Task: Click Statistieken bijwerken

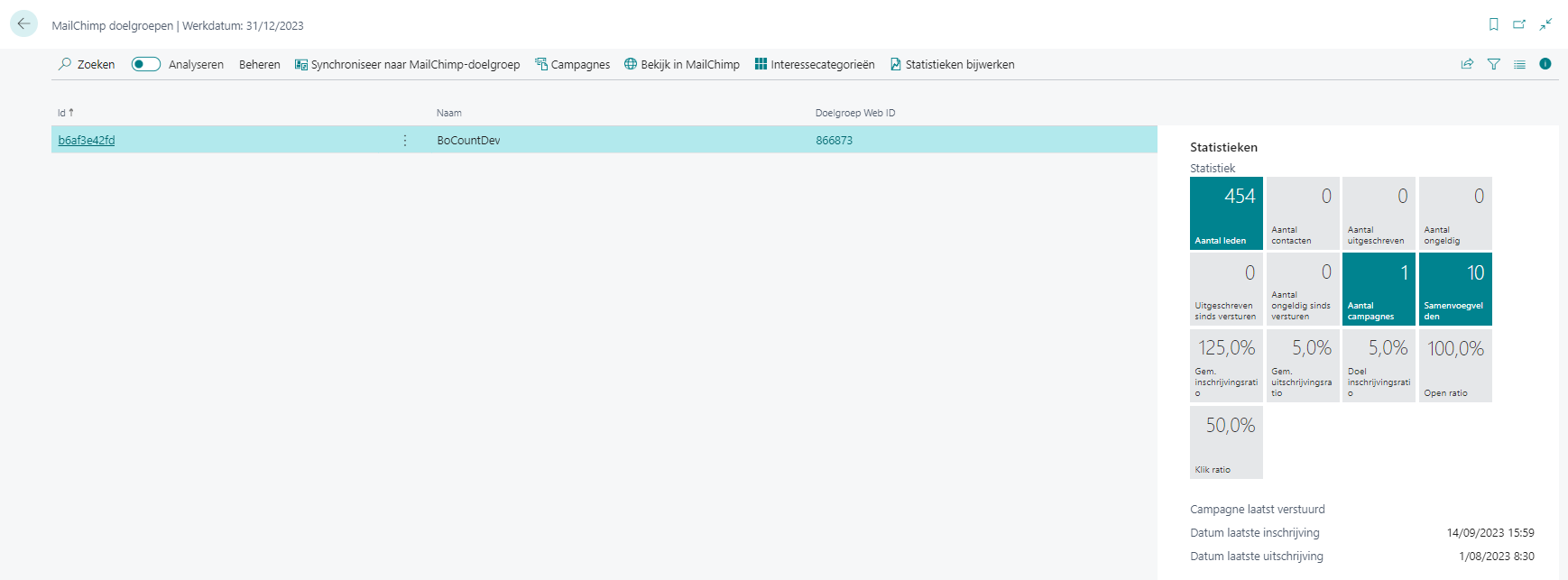Action: (952, 64)
